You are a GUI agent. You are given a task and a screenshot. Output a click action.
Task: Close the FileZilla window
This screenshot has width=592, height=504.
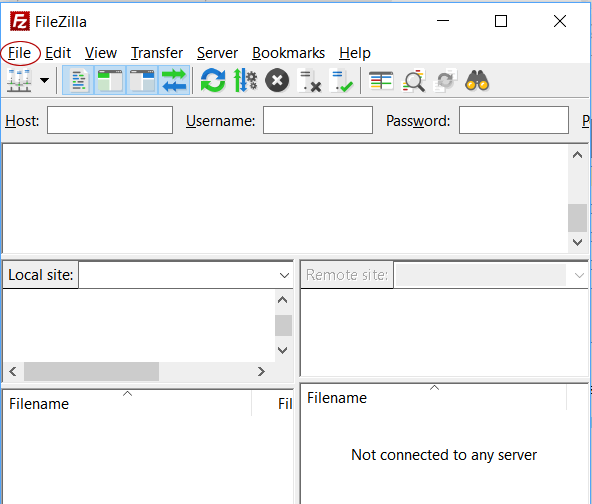[560, 21]
